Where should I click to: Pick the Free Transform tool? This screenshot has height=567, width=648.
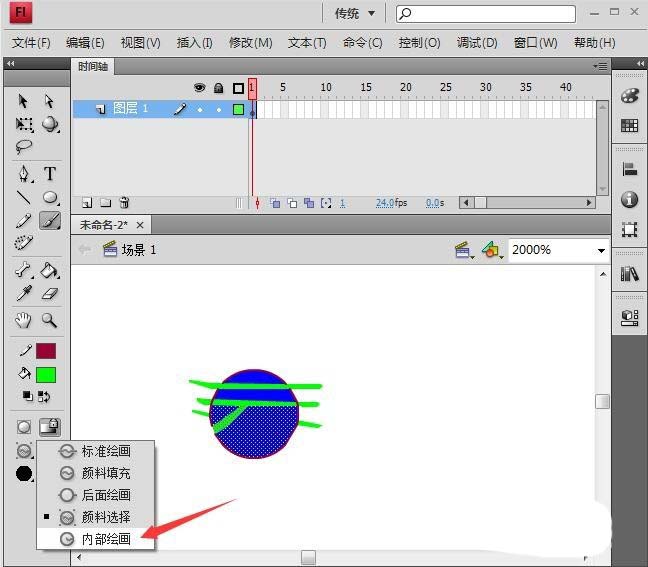tap(24, 124)
